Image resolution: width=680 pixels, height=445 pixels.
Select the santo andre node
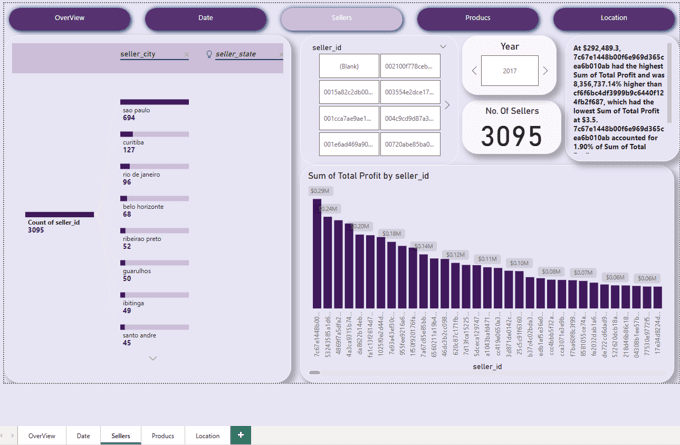point(154,335)
